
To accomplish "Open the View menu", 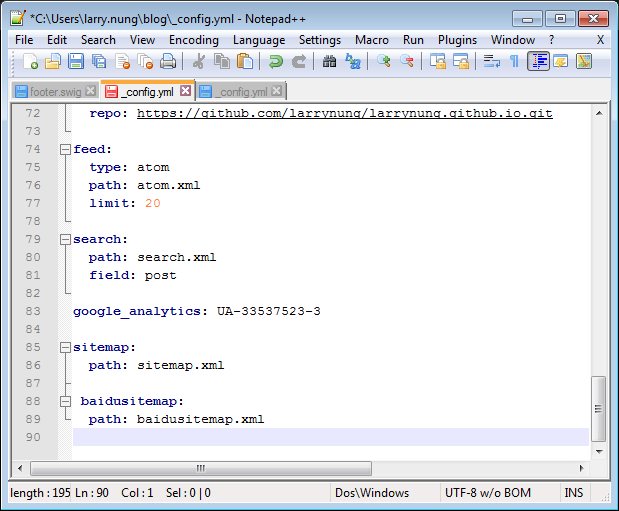I will click(143, 40).
